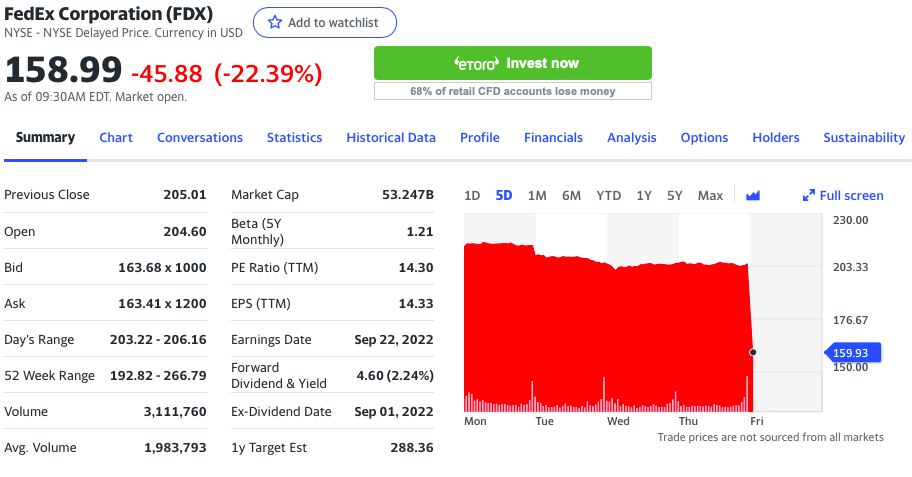Click the Earnings Date Sep 22, 2022
This screenshot has width=912, height=477.
click(x=394, y=340)
